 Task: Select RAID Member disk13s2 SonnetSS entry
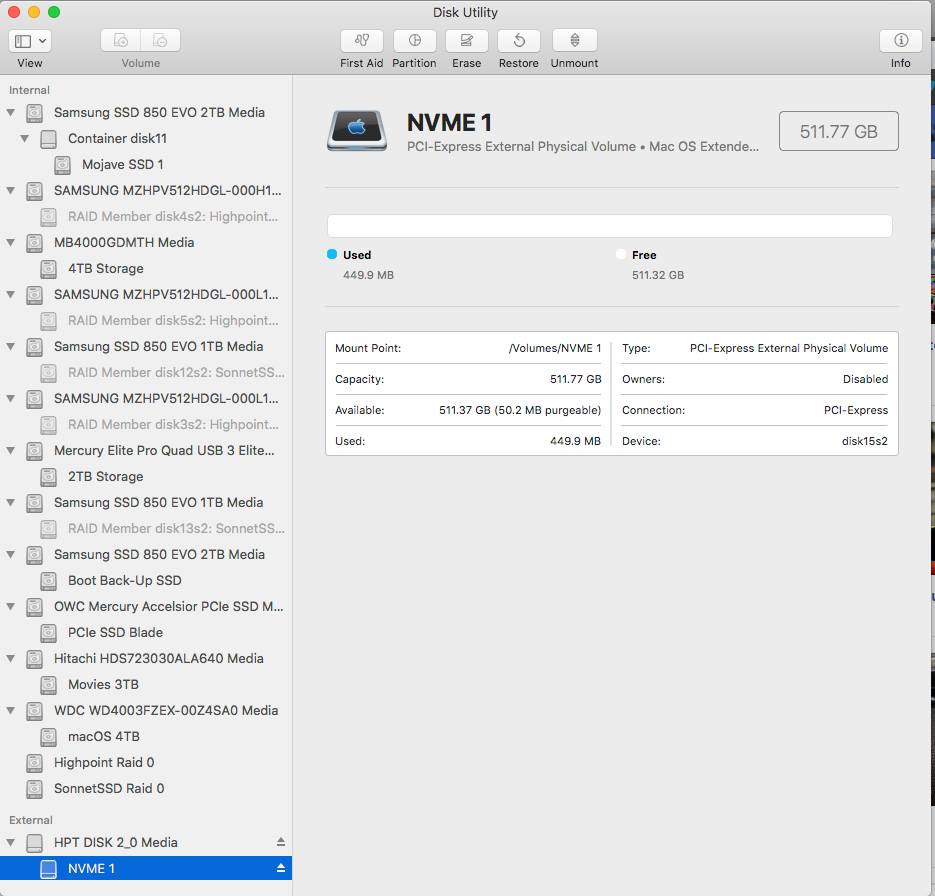[x=146, y=528]
